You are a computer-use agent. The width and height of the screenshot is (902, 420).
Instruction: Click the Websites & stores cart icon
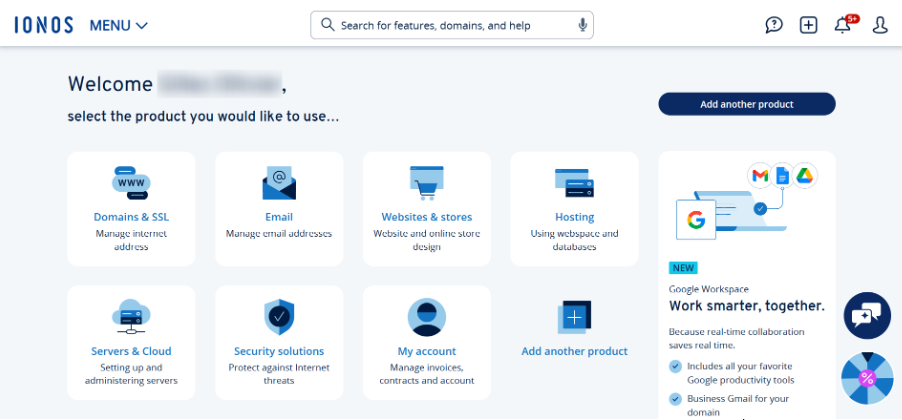pos(427,183)
